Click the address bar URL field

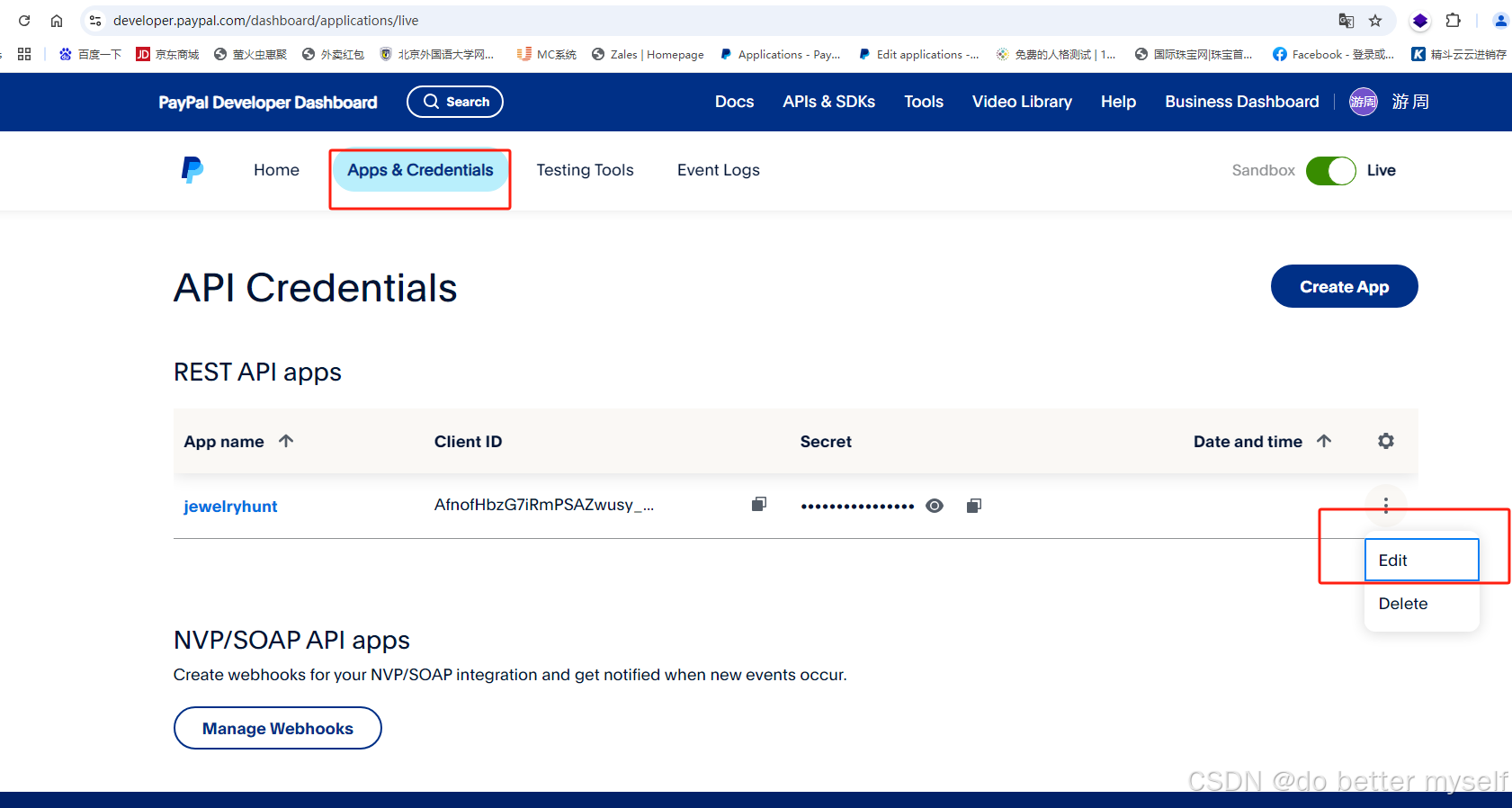click(x=265, y=21)
